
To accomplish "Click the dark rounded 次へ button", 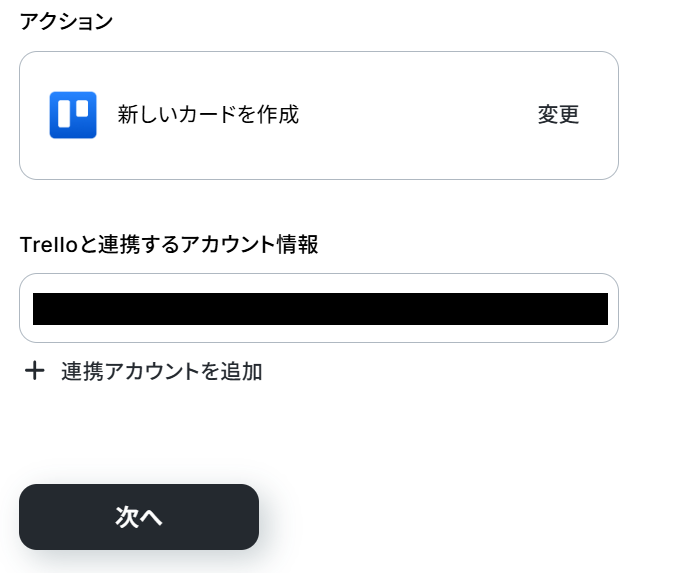I will [139, 517].
